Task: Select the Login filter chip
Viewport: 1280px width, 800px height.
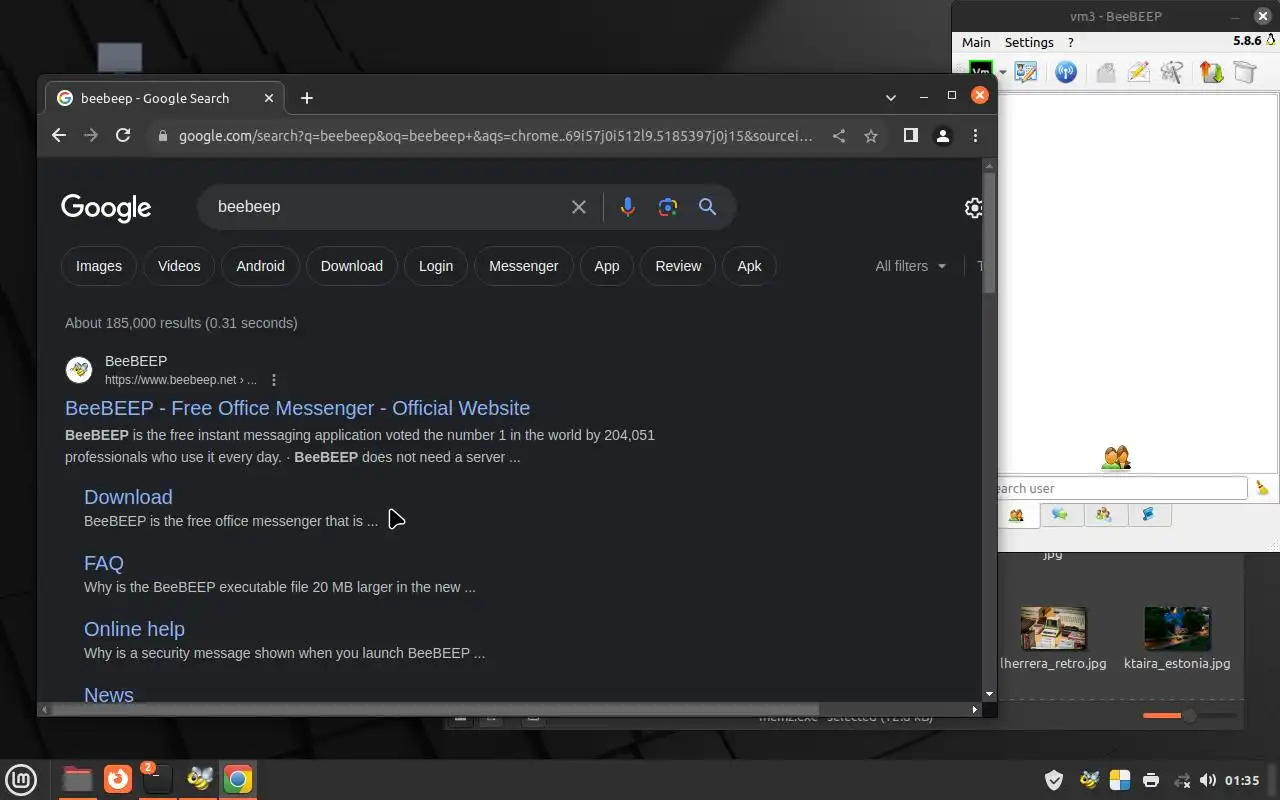Action: [436, 266]
